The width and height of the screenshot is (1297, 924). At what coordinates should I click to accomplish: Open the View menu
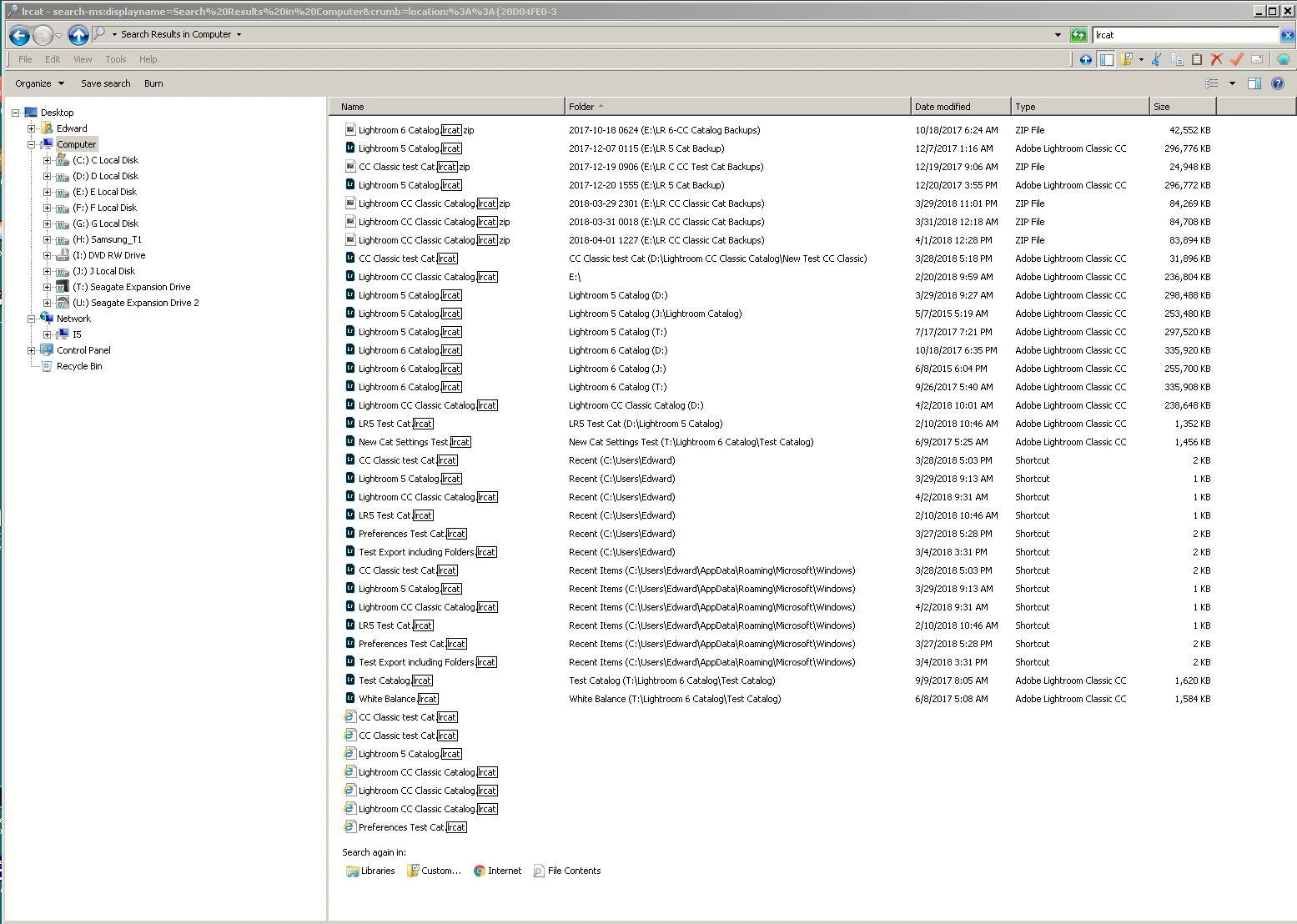[83, 59]
